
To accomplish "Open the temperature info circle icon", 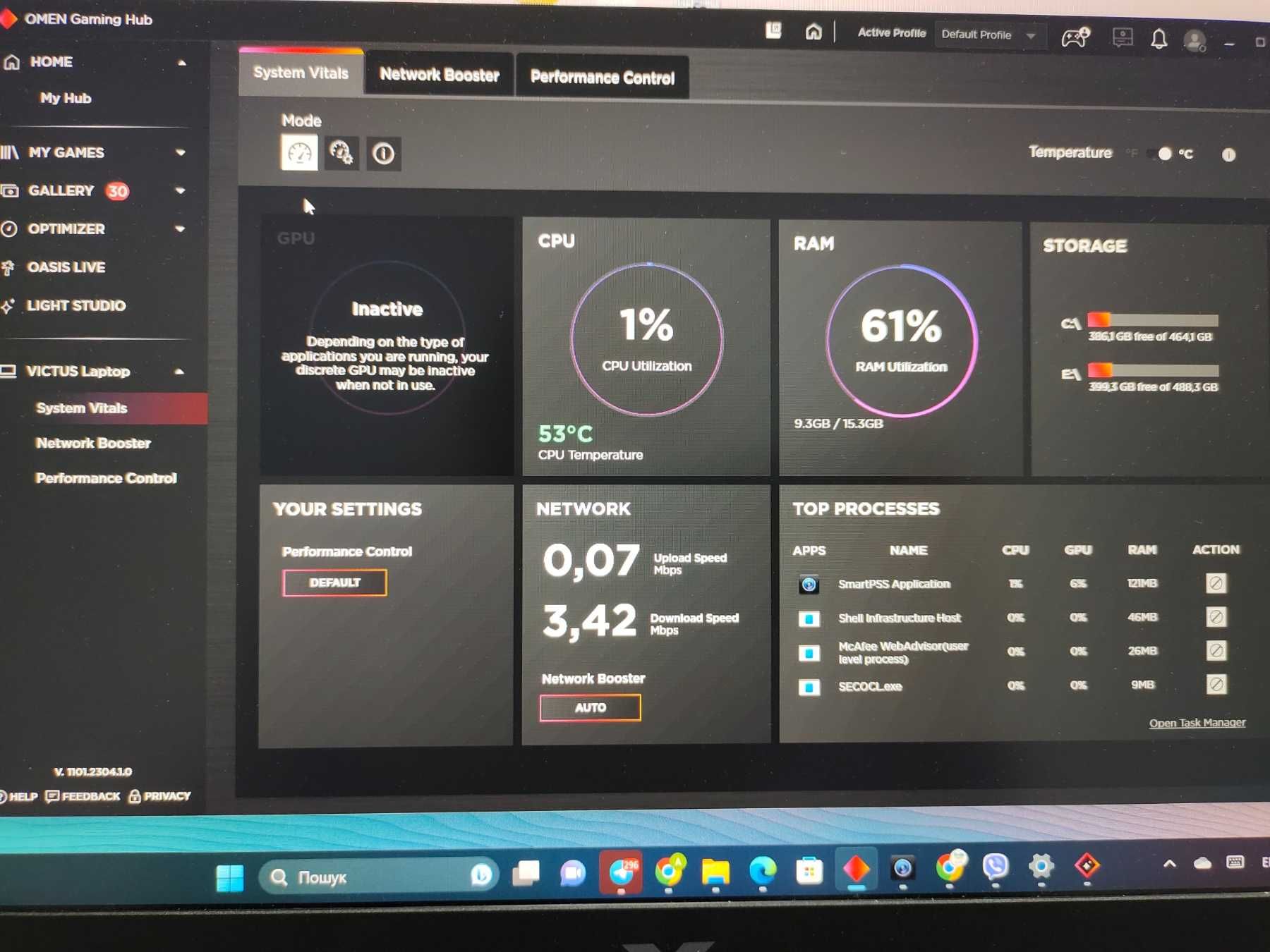I will point(1228,154).
